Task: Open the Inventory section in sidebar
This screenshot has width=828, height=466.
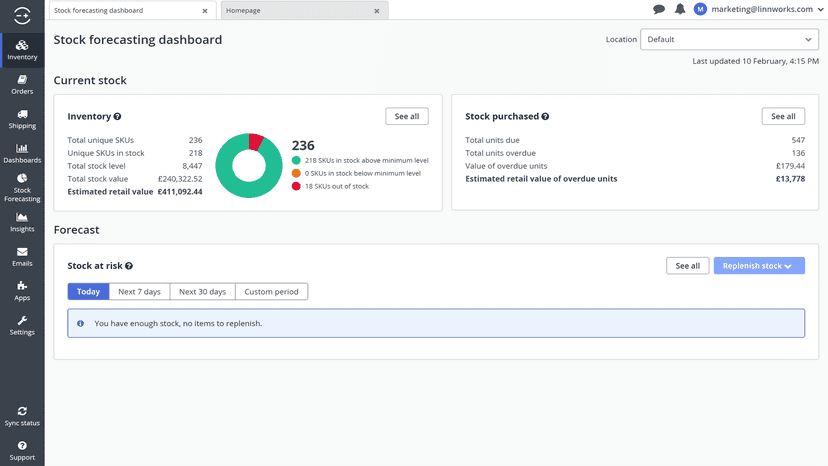Action: [x=22, y=50]
